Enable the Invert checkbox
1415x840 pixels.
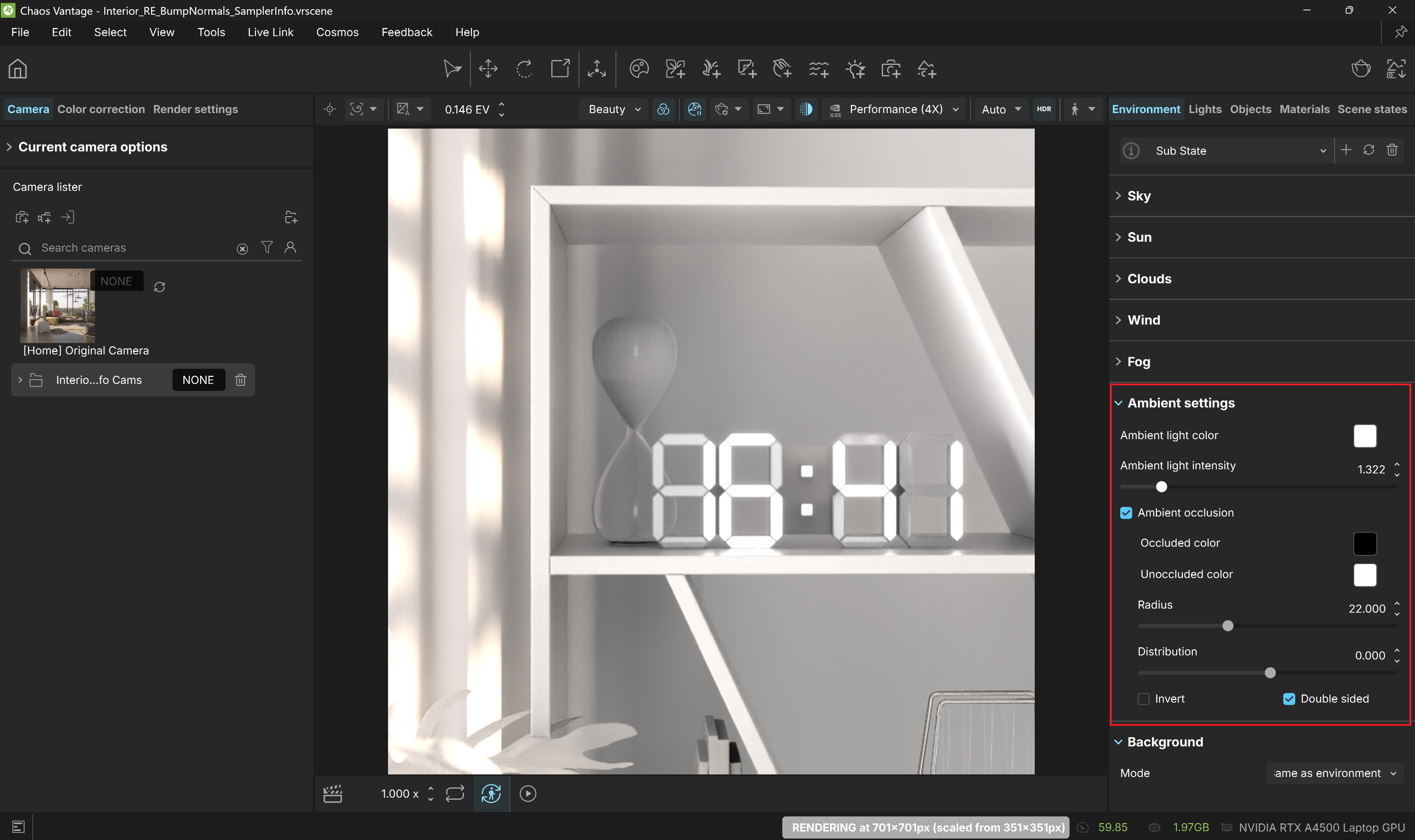point(1143,699)
